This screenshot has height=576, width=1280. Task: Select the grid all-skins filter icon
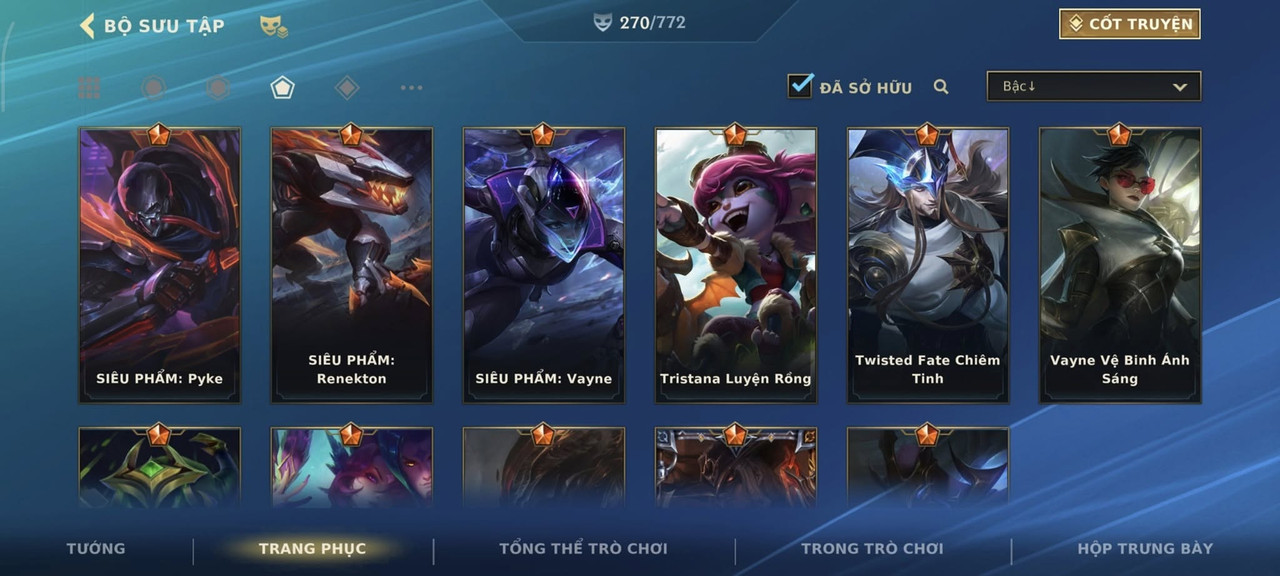pos(90,88)
